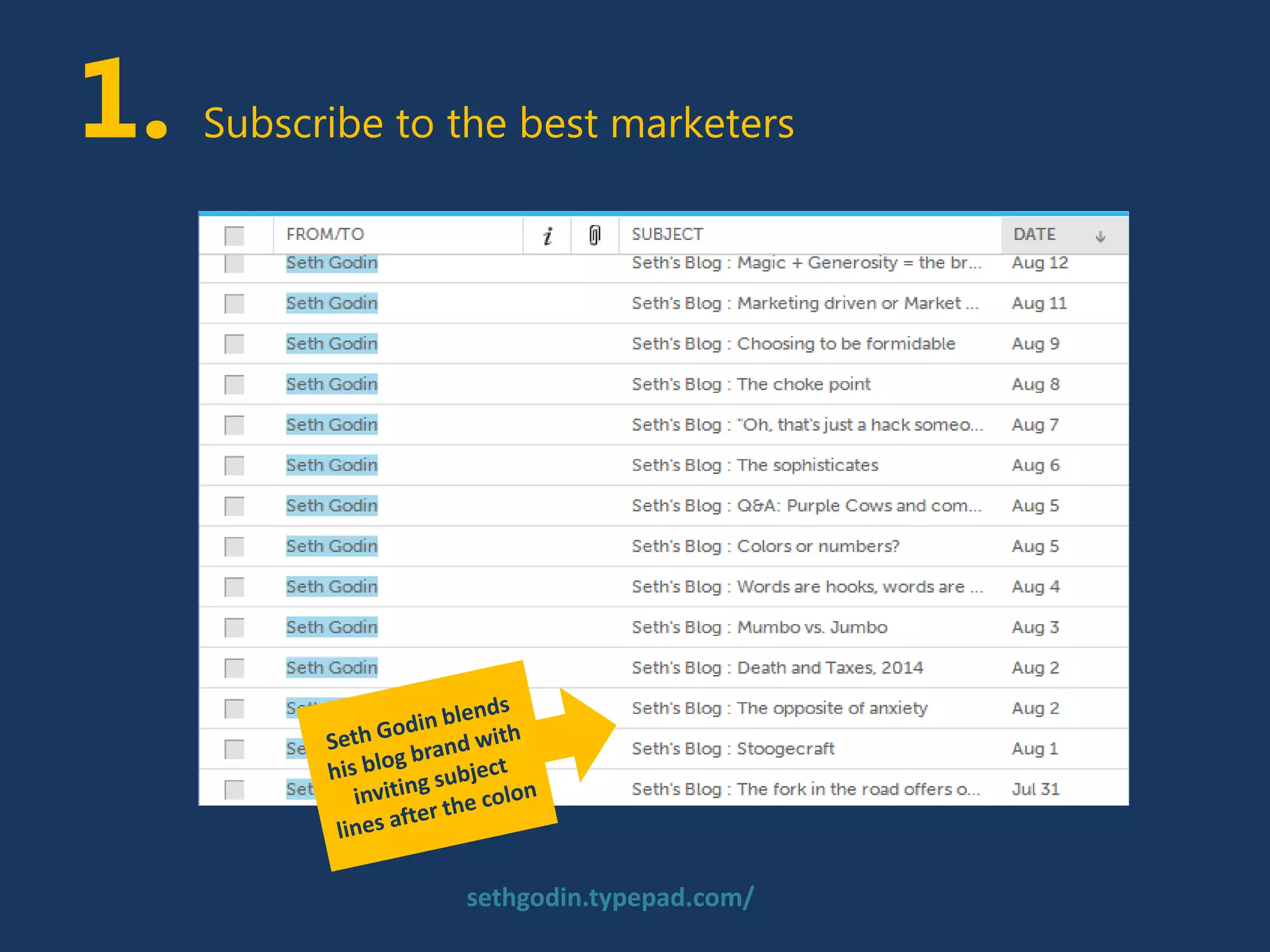This screenshot has width=1270, height=952.
Task: Click the Date sort arrow icon
Action: 1100,236
